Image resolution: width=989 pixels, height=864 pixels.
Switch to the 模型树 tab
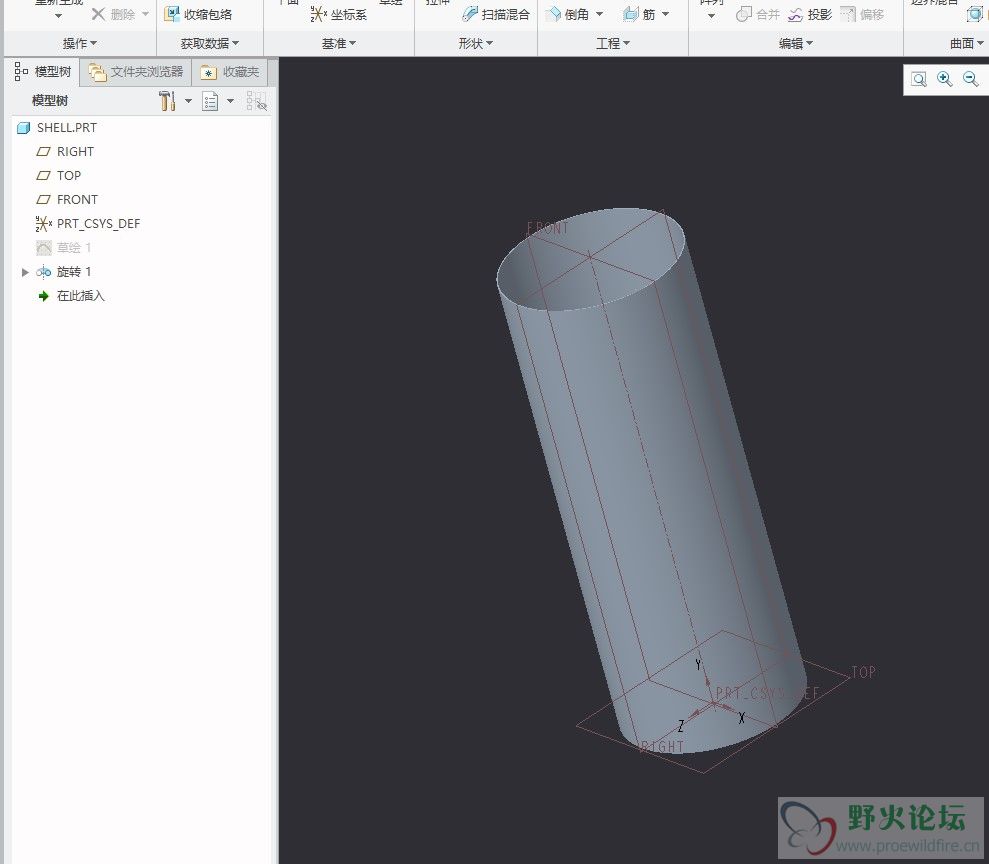pyautogui.click(x=43, y=72)
